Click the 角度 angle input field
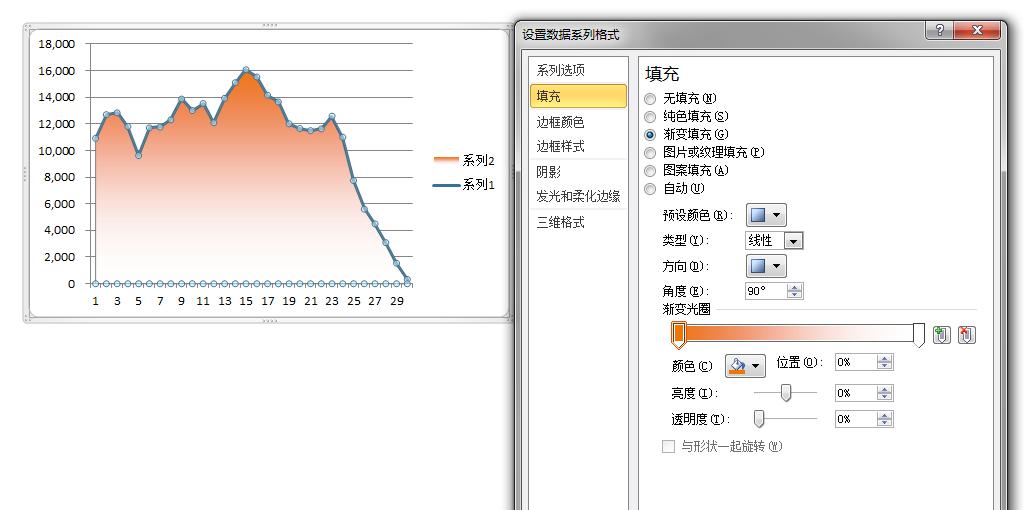 (x=766, y=291)
